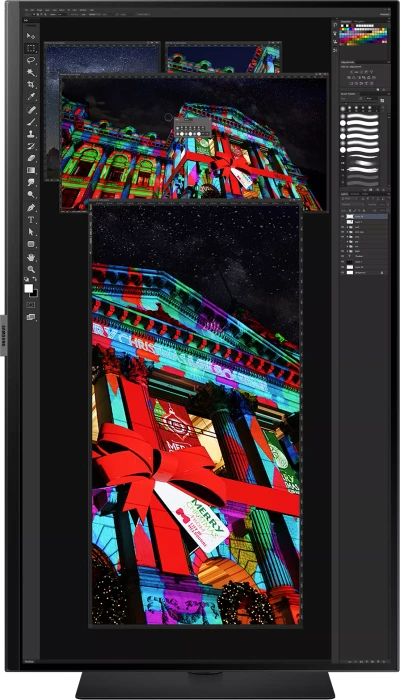Image resolution: width=400 pixels, height=700 pixels.
Task: Select the Rectangular Marquee tool
Action: (x=31, y=48)
